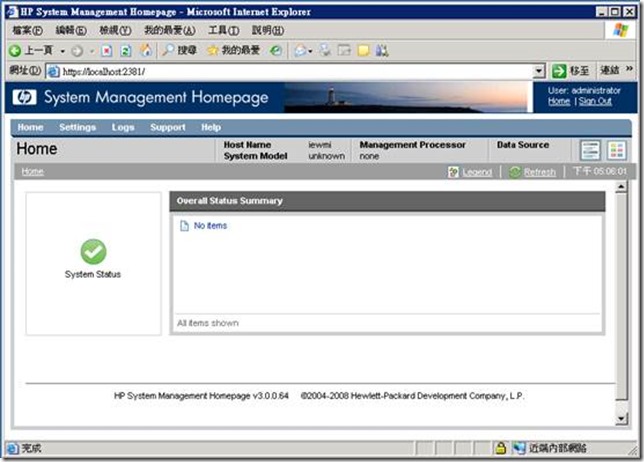Click the Data Source label
644x462 pixels.
tap(523, 145)
